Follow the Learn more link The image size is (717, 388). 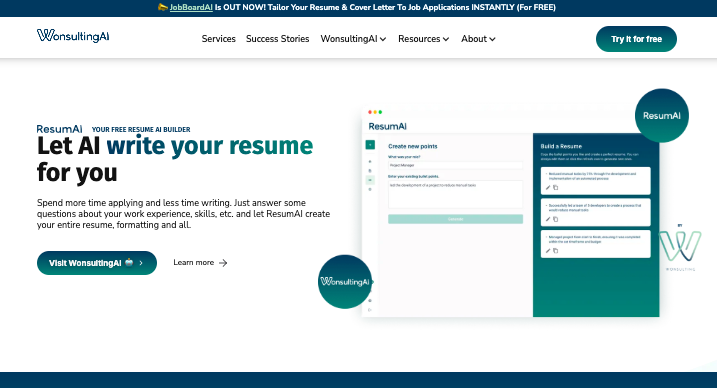[x=200, y=262]
